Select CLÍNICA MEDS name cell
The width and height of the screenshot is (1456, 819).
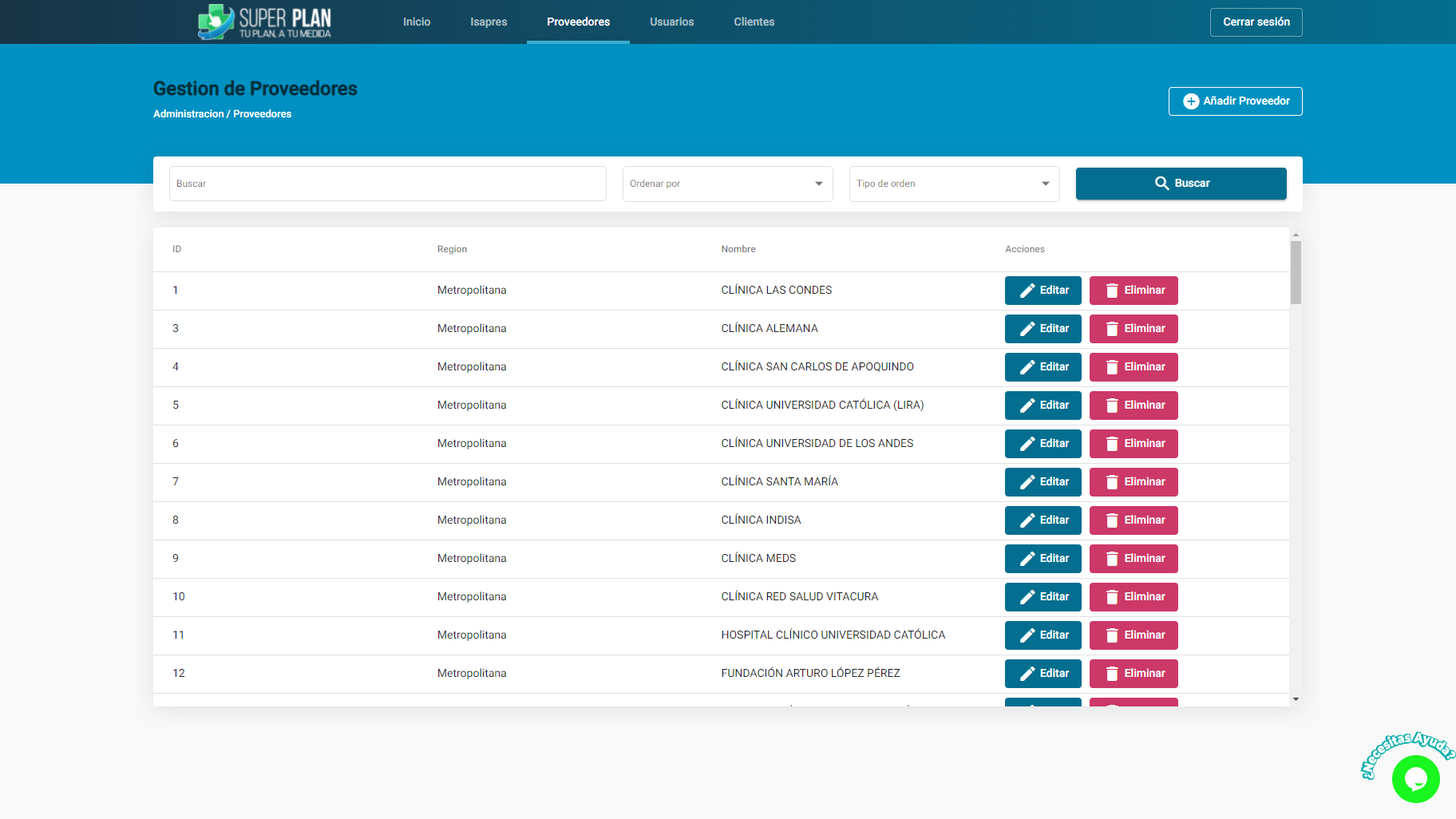click(758, 559)
